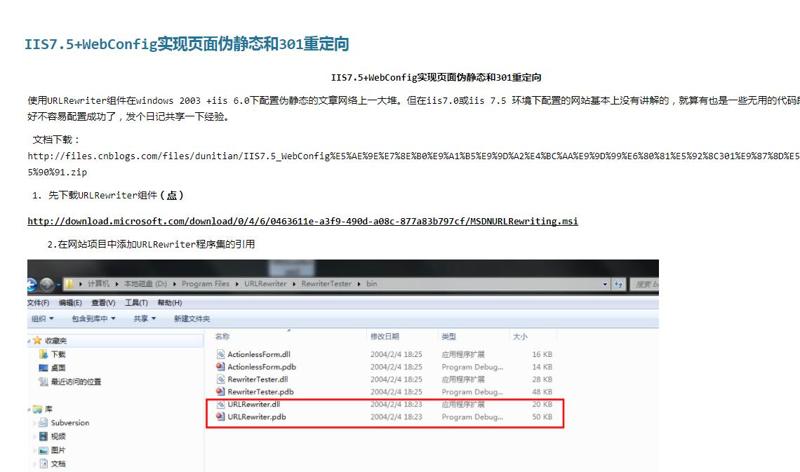The height and width of the screenshot is (472, 800).
Task: Click the Subversion library icon
Action: tap(43, 423)
